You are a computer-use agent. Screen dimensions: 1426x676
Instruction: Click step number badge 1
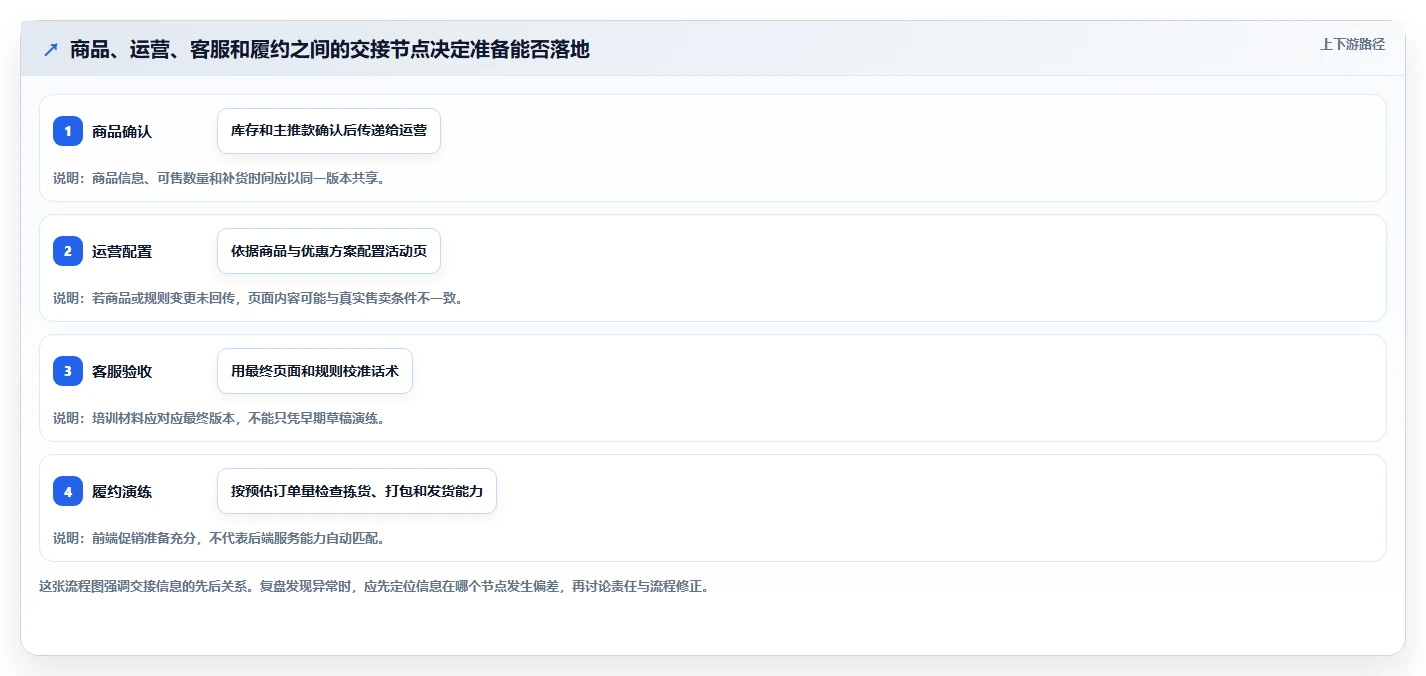68,131
